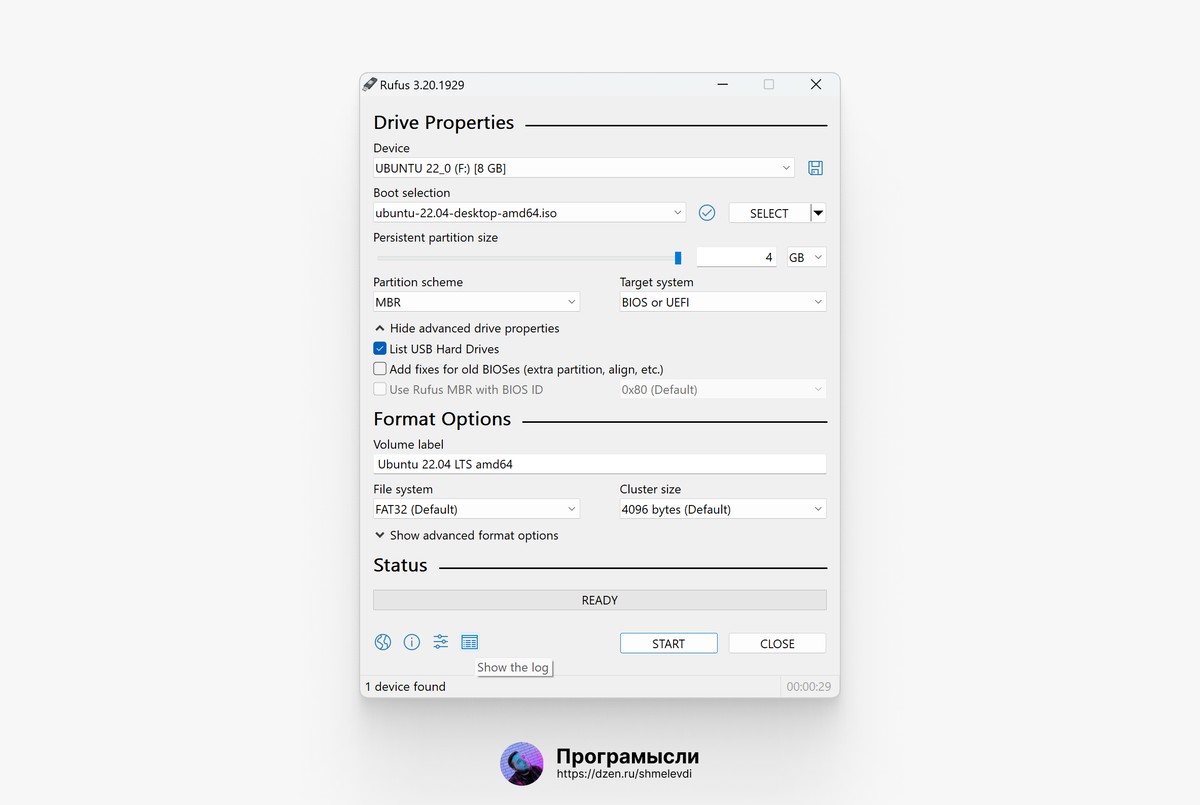Image resolution: width=1200 pixels, height=805 pixels.
Task: Click the Програмысли channel avatar
Action: (x=521, y=763)
